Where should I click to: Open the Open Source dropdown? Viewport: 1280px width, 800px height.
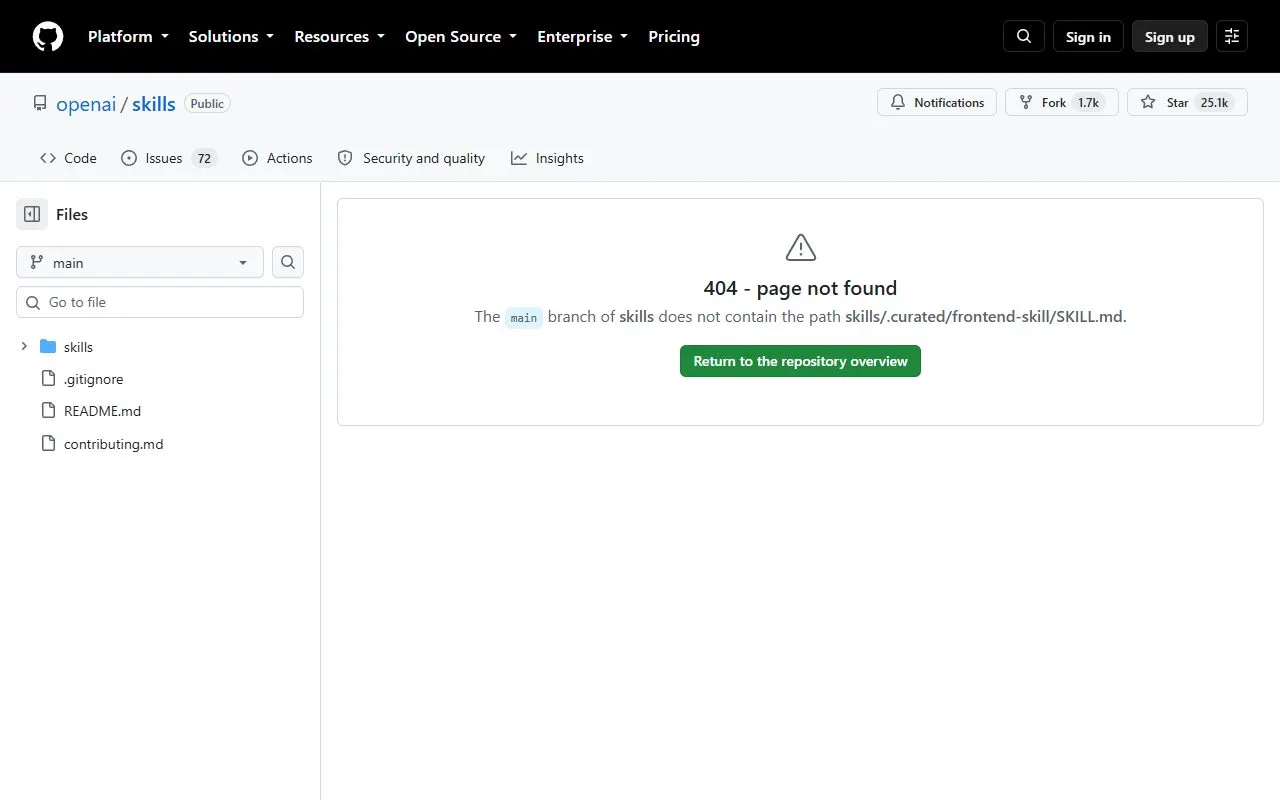click(x=461, y=36)
